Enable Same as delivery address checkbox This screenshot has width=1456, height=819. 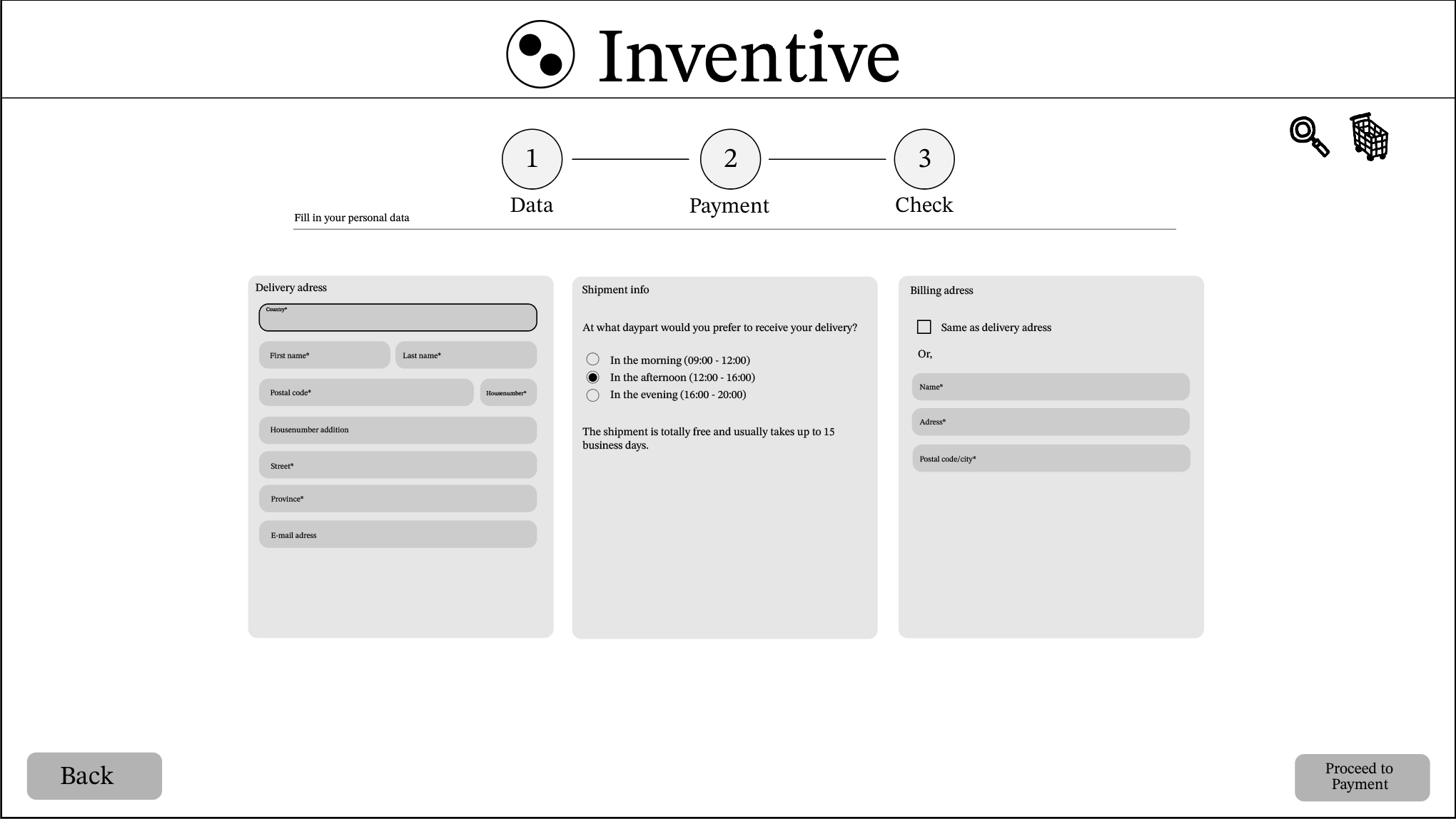[923, 326]
